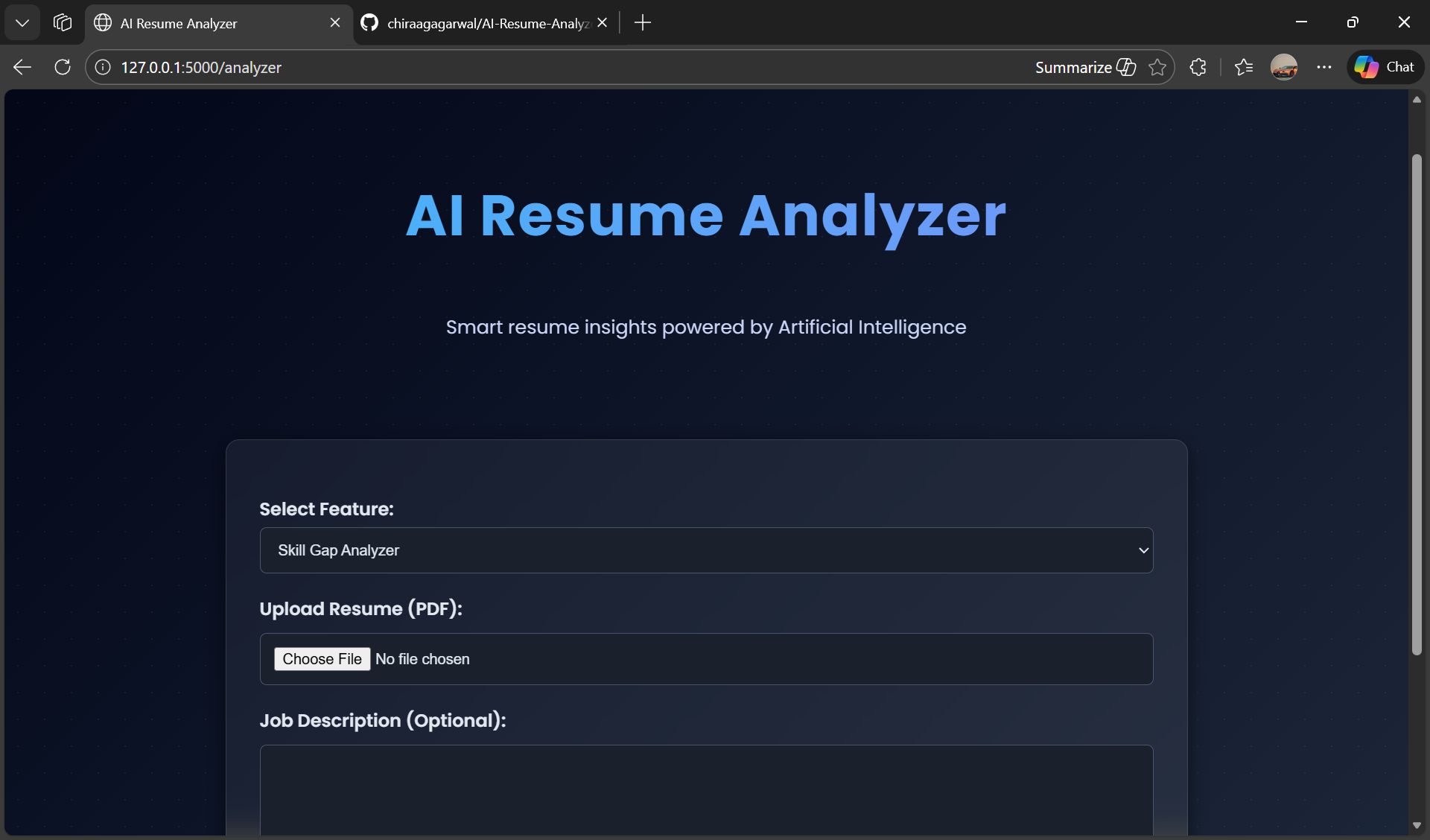Open the tab workspaces icon
Screen dimensions: 1430x840
(x=63, y=22)
